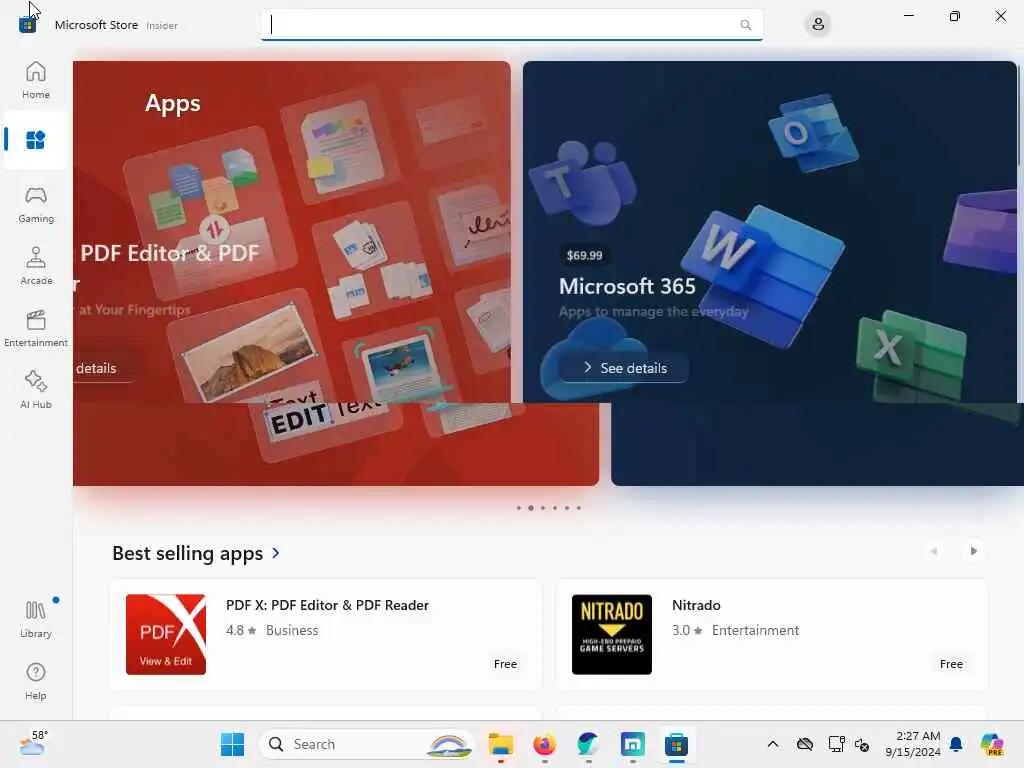Open the Home section in sidebar

click(36, 80)
